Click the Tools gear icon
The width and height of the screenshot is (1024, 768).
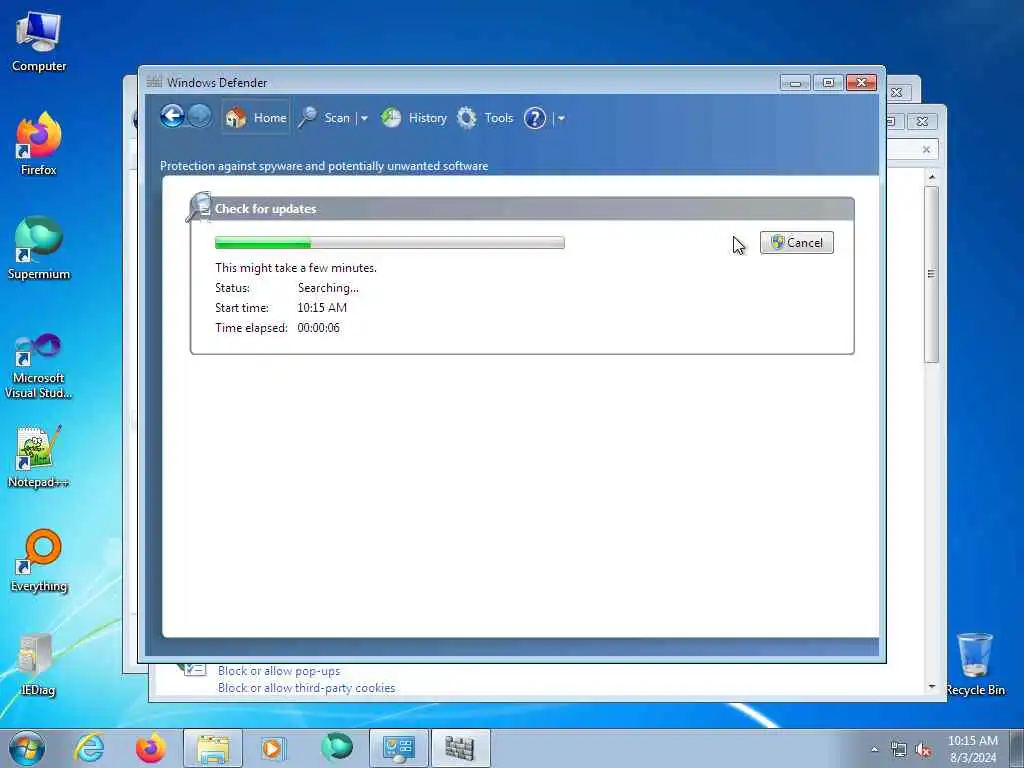466,118
